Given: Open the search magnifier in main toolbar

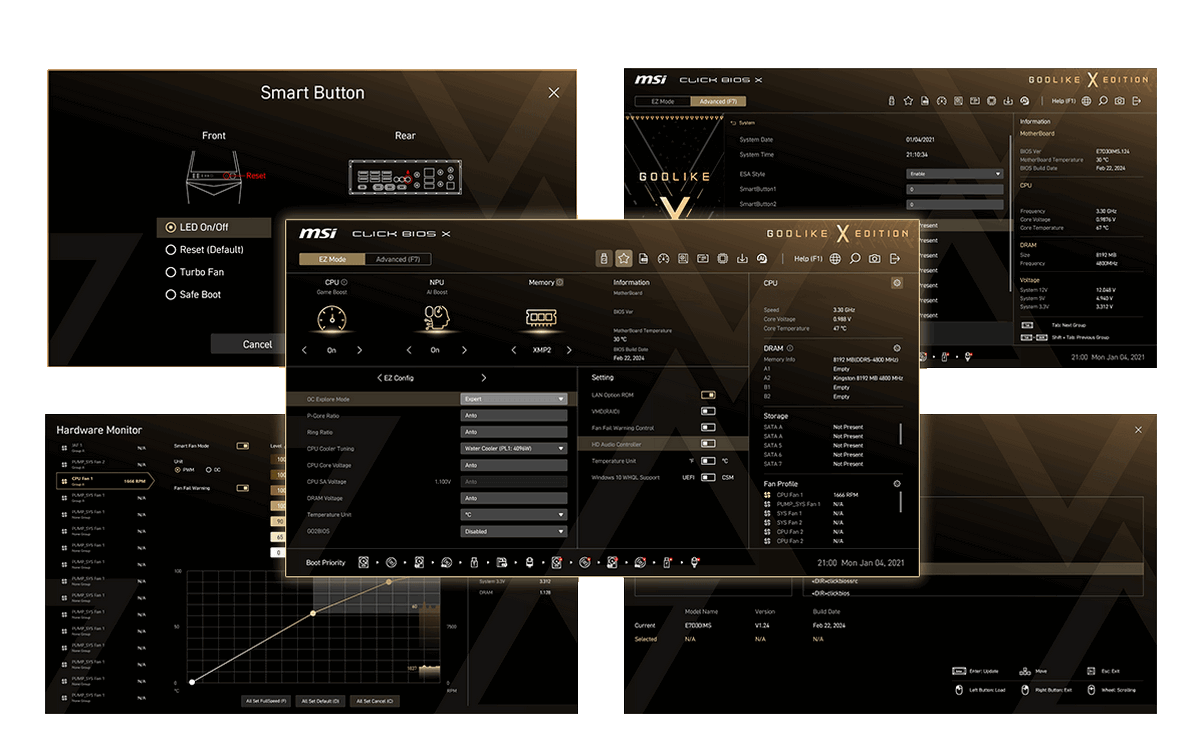Looking at the screenshot, I should coord(855,259).
